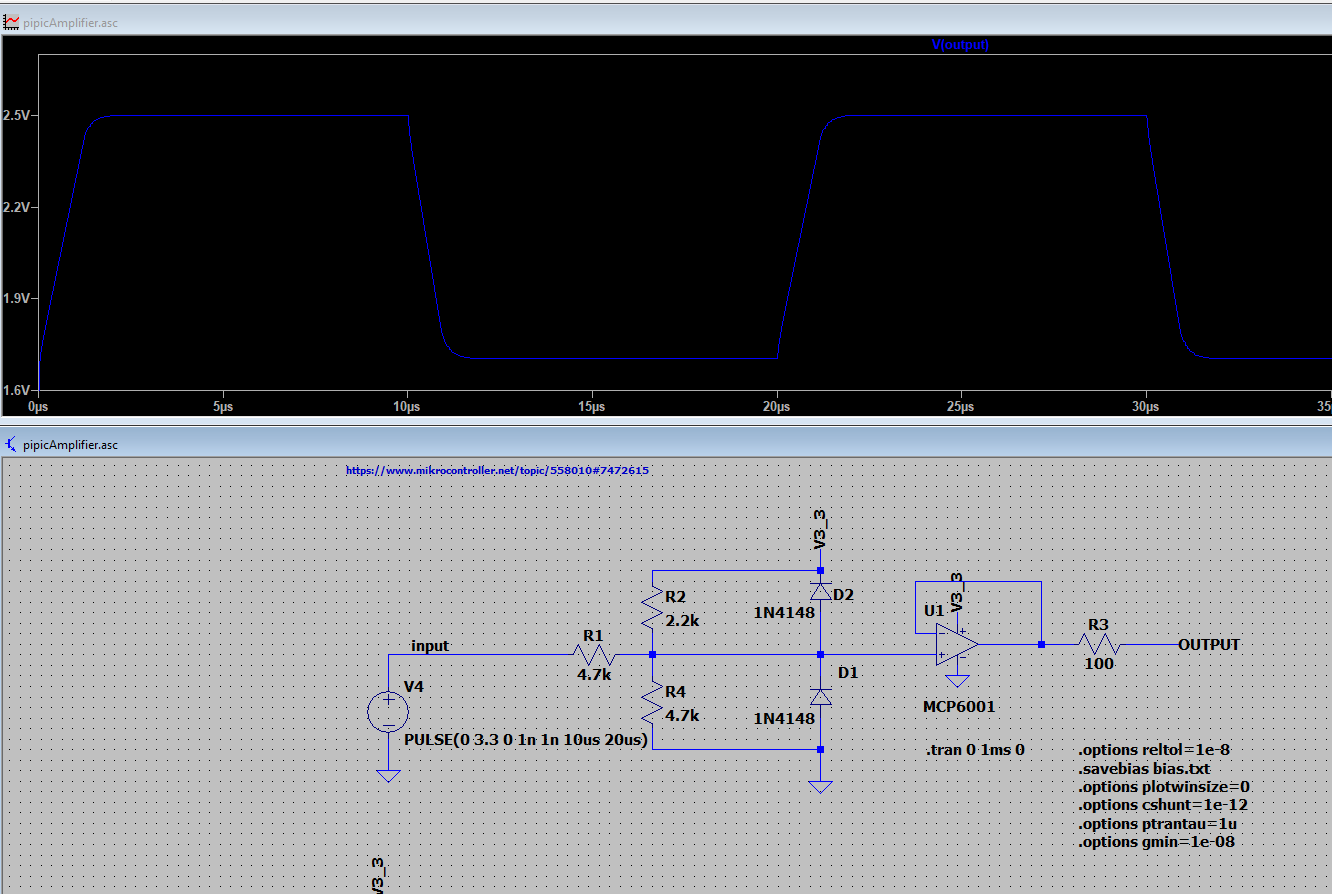This screenshot has width=1332, height=894.
Task: Select diode D2 1N4148 symbol
Action: [x=820, y=592]
